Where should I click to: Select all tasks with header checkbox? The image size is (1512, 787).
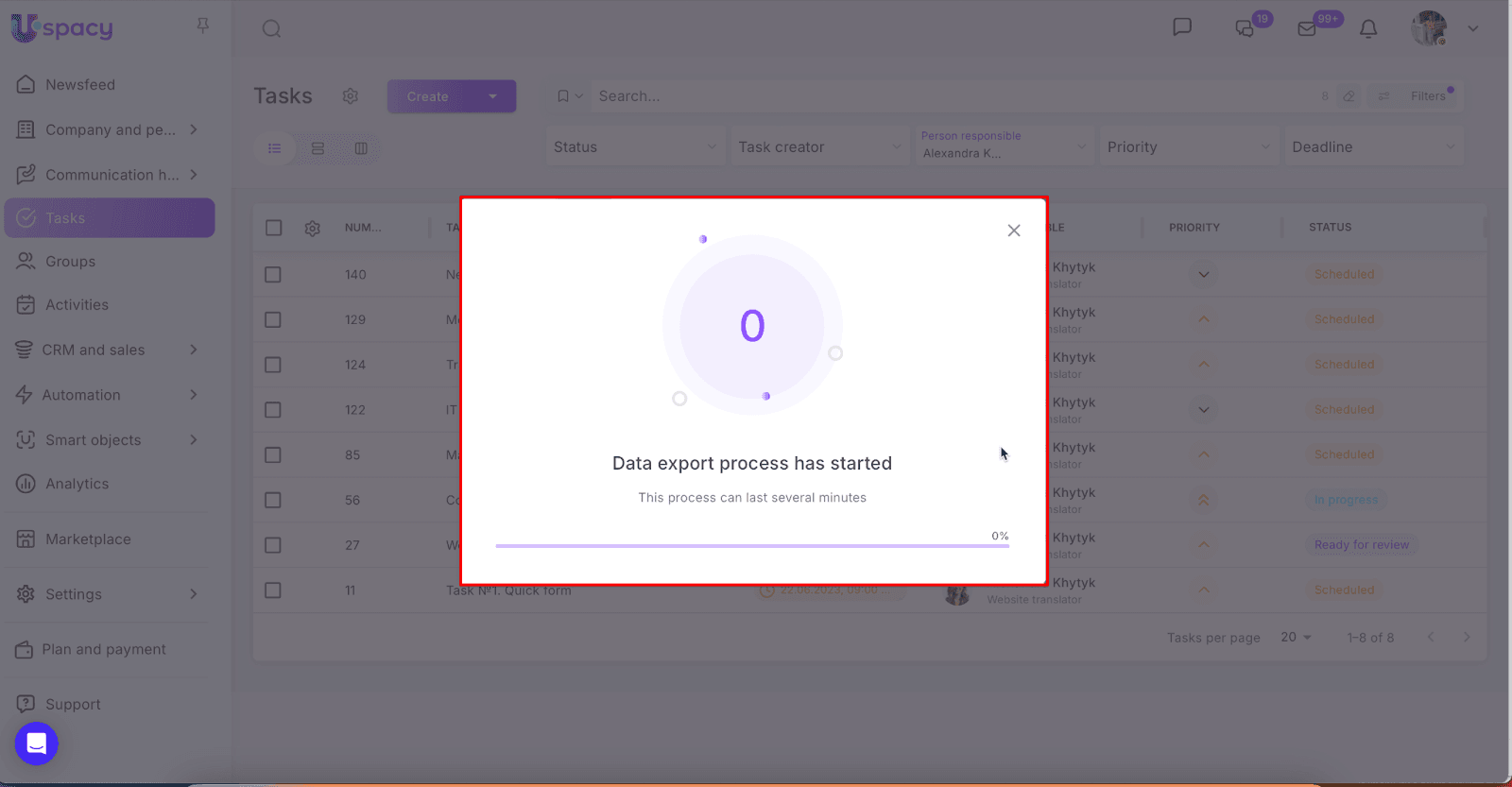point(274,228)
